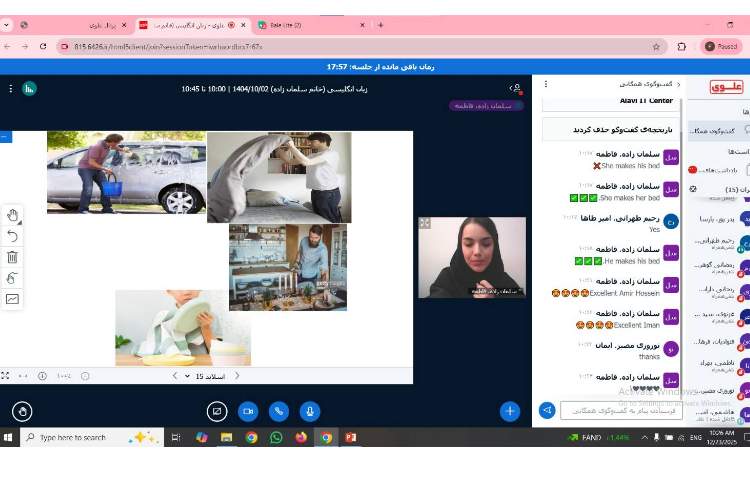Open WhatsApp from the taskbar
This screenshot has width=750, height=480.
[276, 437]
